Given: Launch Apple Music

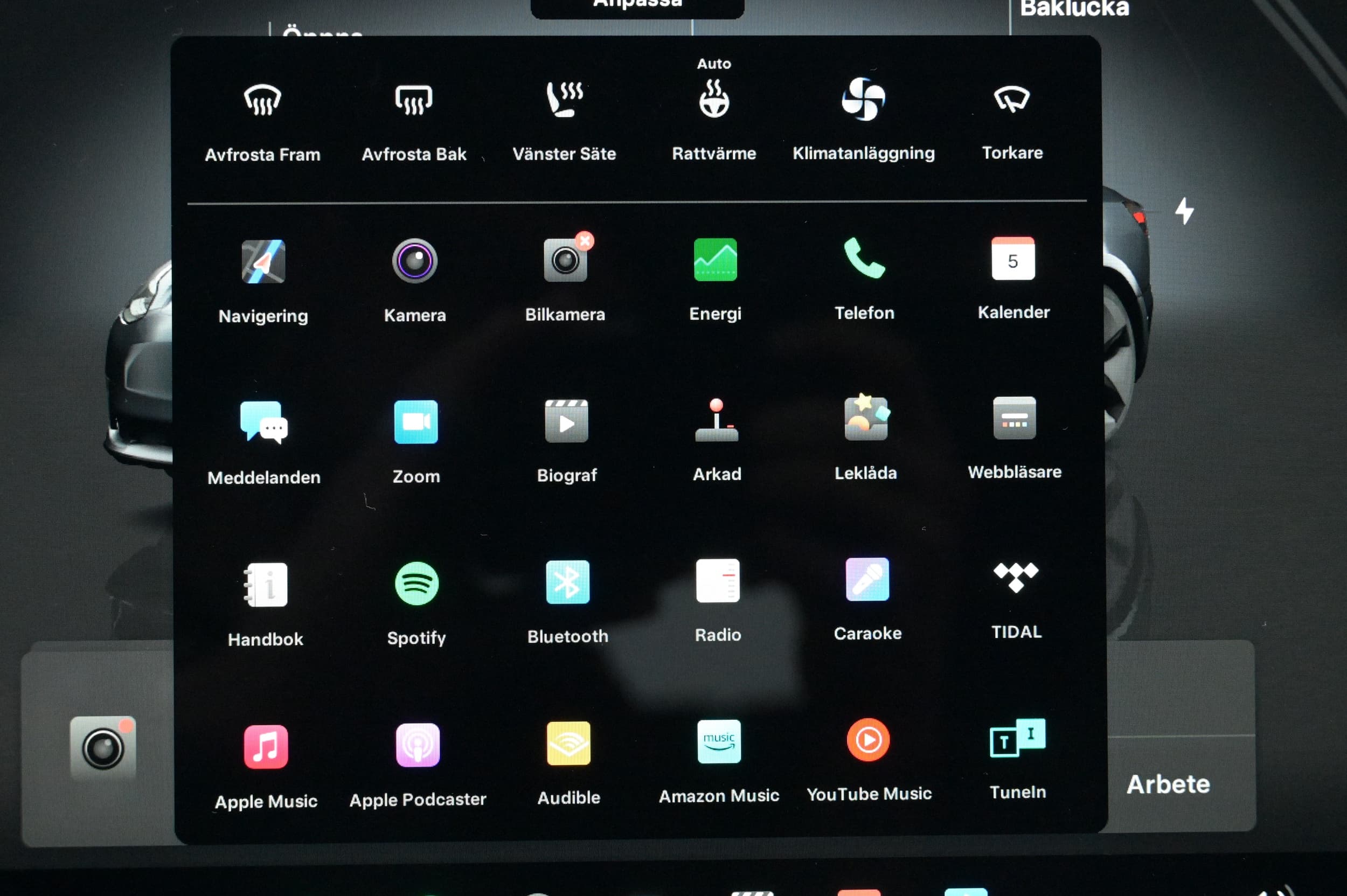Looking at the screenshot, I should [x=266, y=747].
